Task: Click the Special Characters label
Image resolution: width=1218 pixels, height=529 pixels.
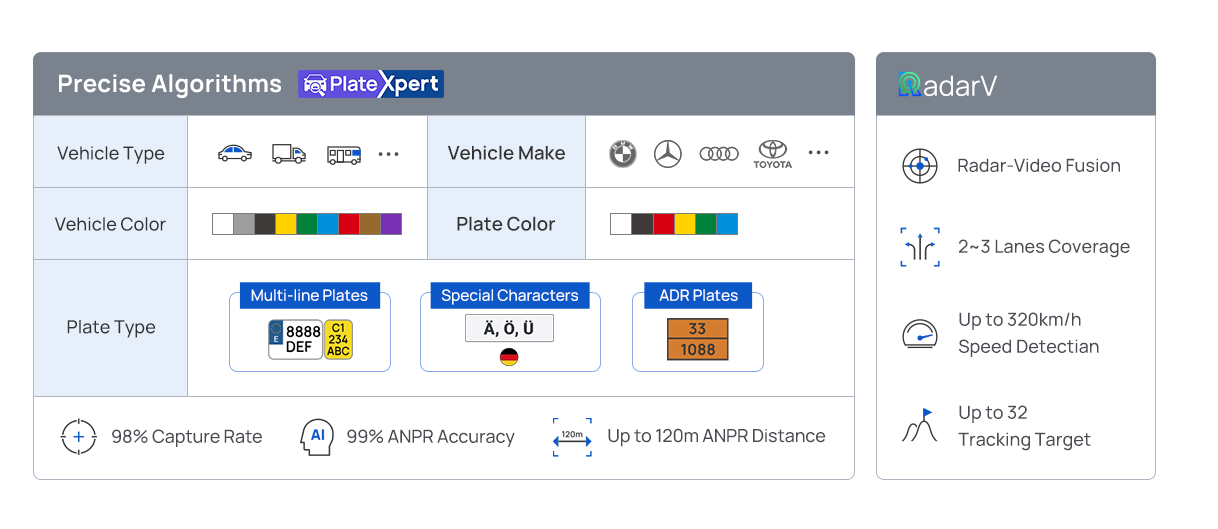Action: coord(510,295)
